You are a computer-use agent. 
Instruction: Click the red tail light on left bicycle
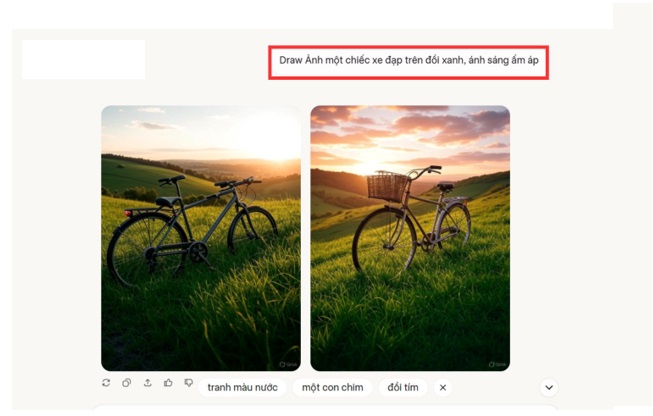coord(128,214)
